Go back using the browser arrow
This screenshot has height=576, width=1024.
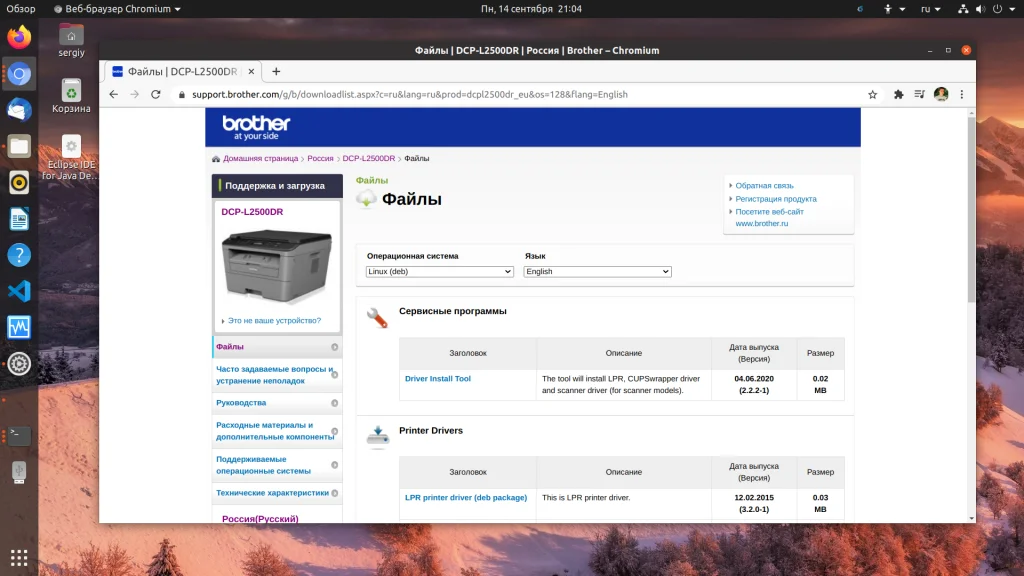(113, 94)
